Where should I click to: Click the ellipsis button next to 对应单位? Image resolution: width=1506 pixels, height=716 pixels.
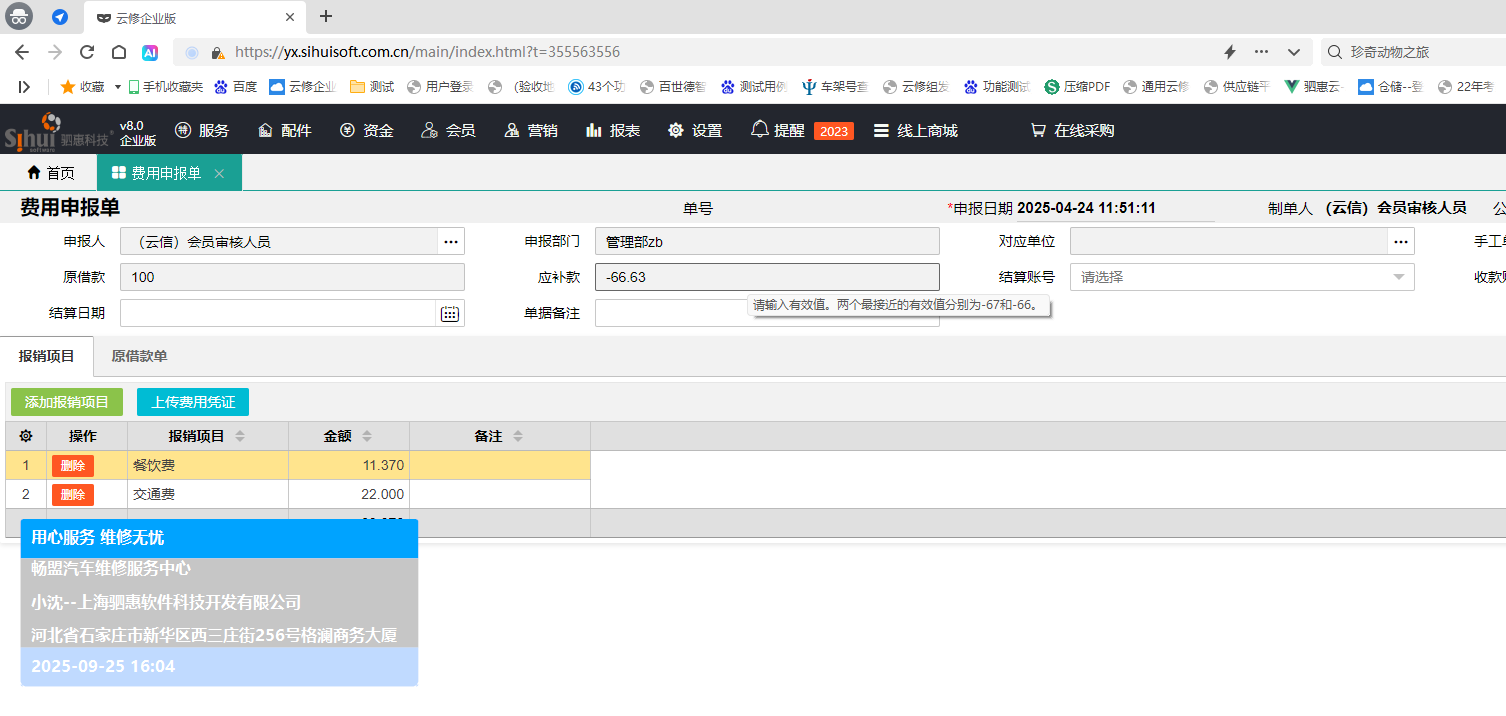(x=1400, y=242)
